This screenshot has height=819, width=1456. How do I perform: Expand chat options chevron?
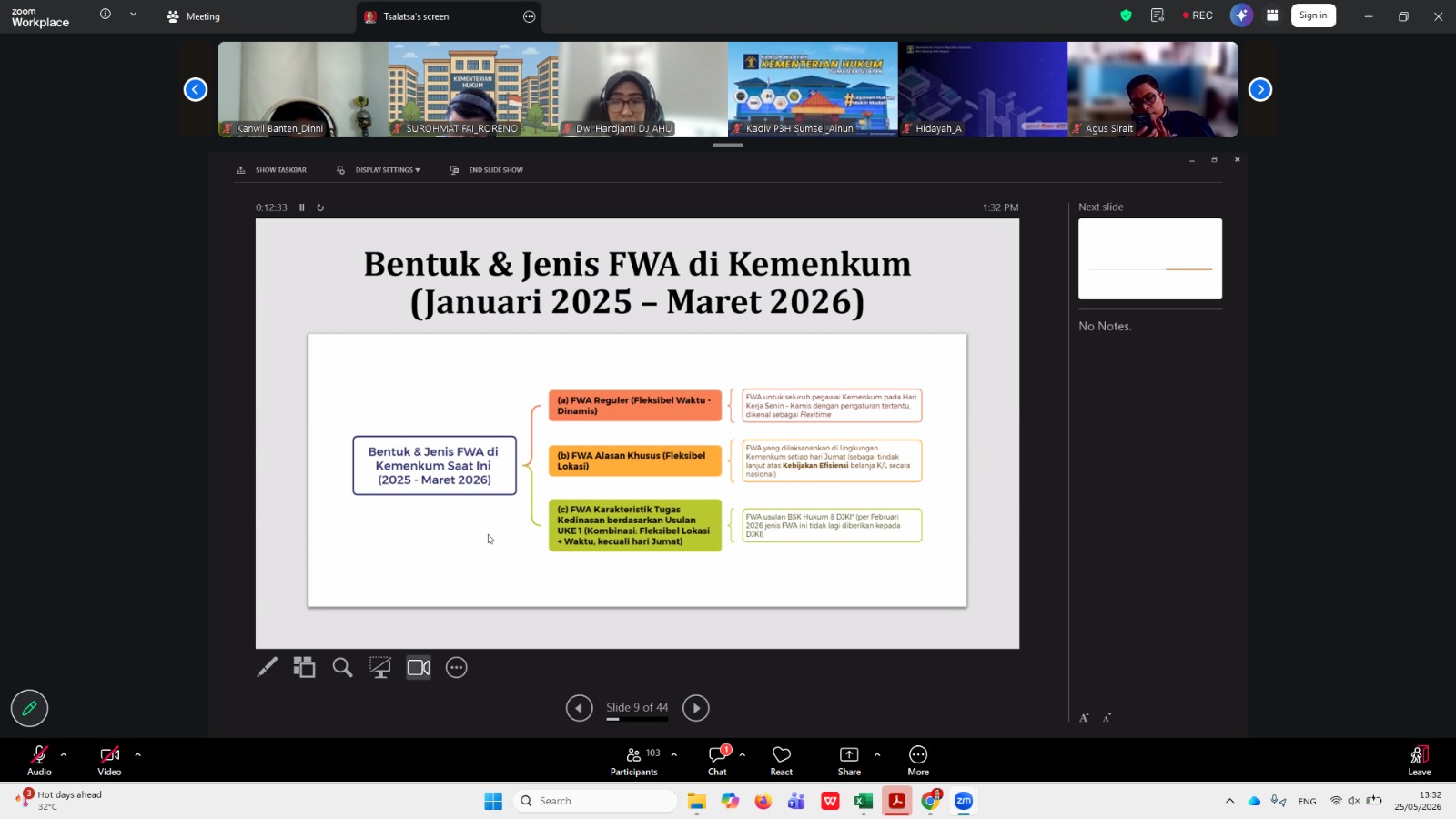point(743,754)
